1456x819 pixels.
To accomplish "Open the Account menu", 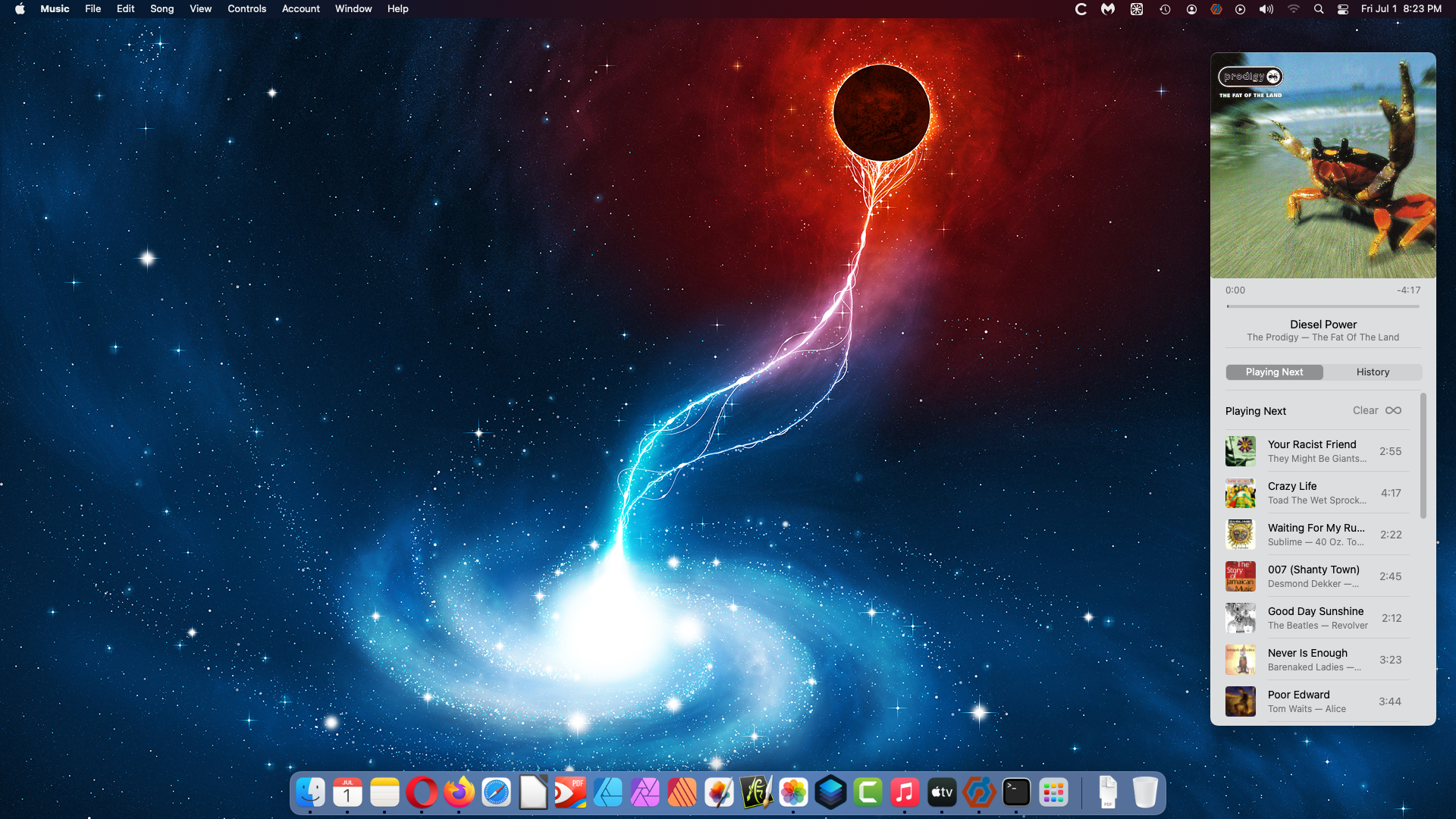I will click(x=300, y=9).
